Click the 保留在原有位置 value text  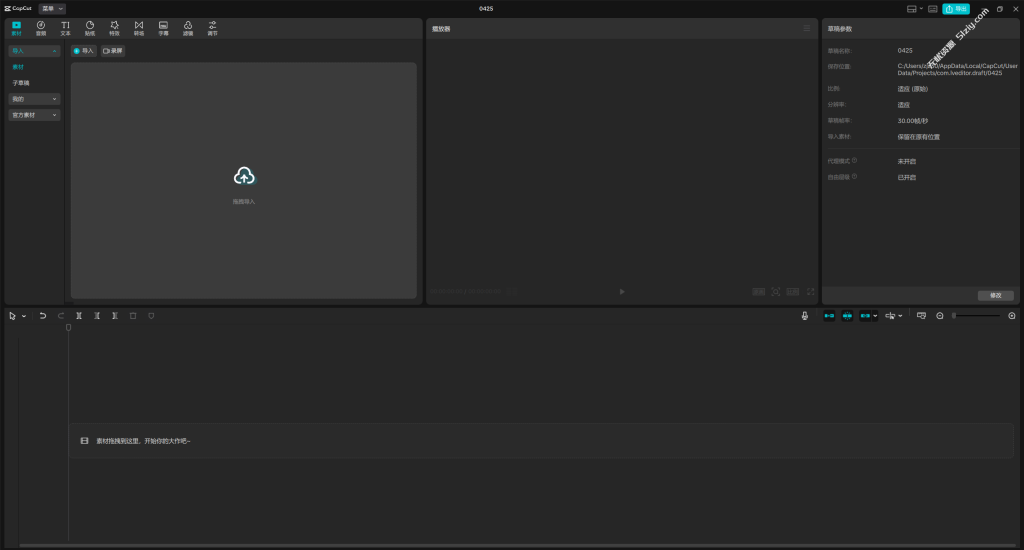pyautogui.click(x=919, y=137)
